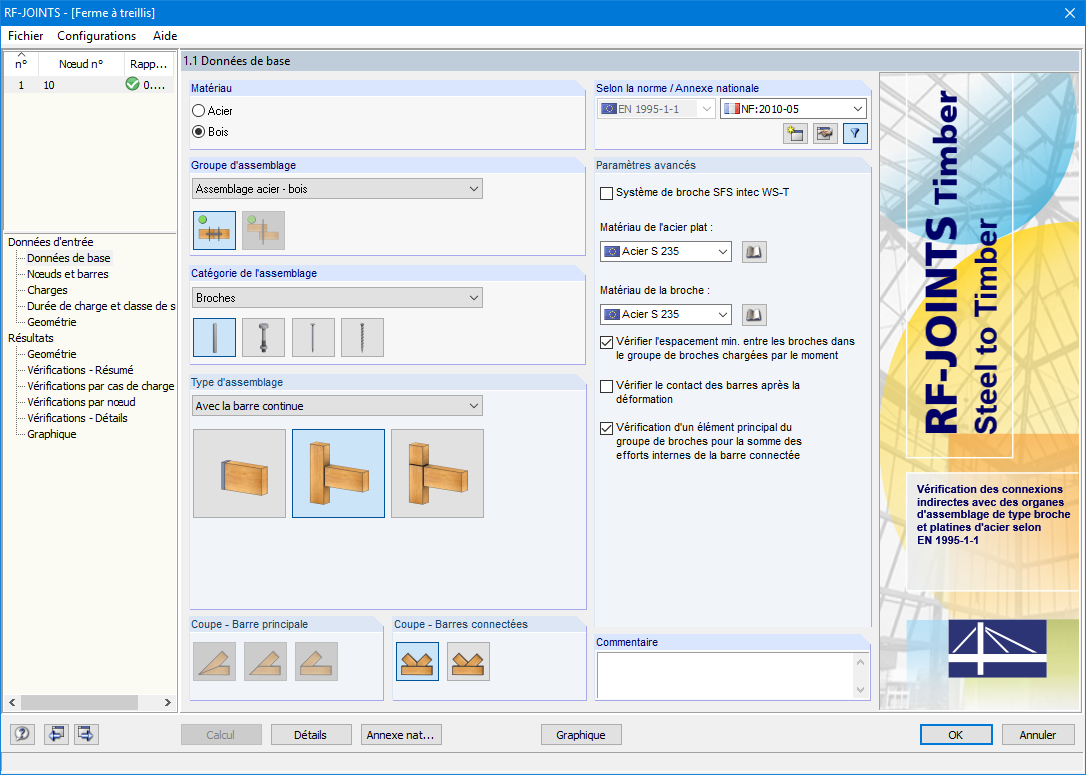Screen dimensions: 1086x775
Task: Click the green check status in row 1
Action: [x=132, y=84]
